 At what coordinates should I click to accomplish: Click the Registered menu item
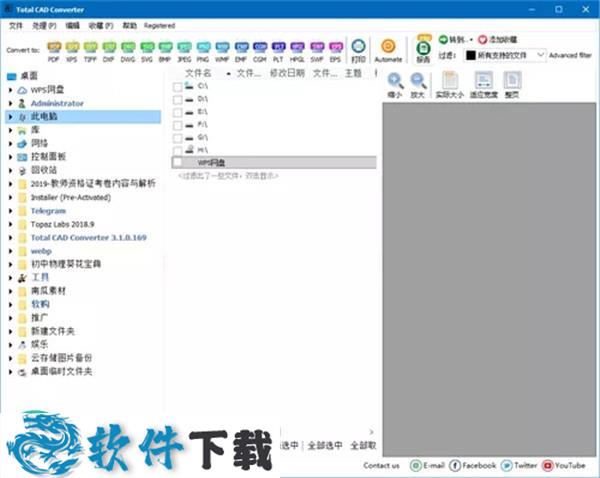[x=160, y=26]
